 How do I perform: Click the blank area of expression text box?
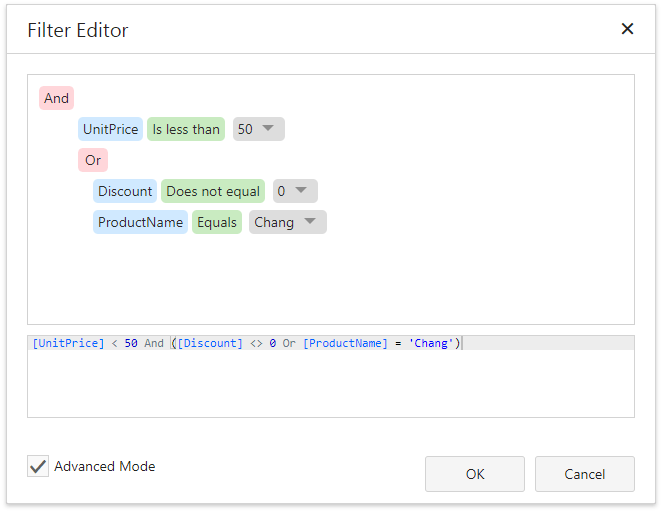[330, 385]
